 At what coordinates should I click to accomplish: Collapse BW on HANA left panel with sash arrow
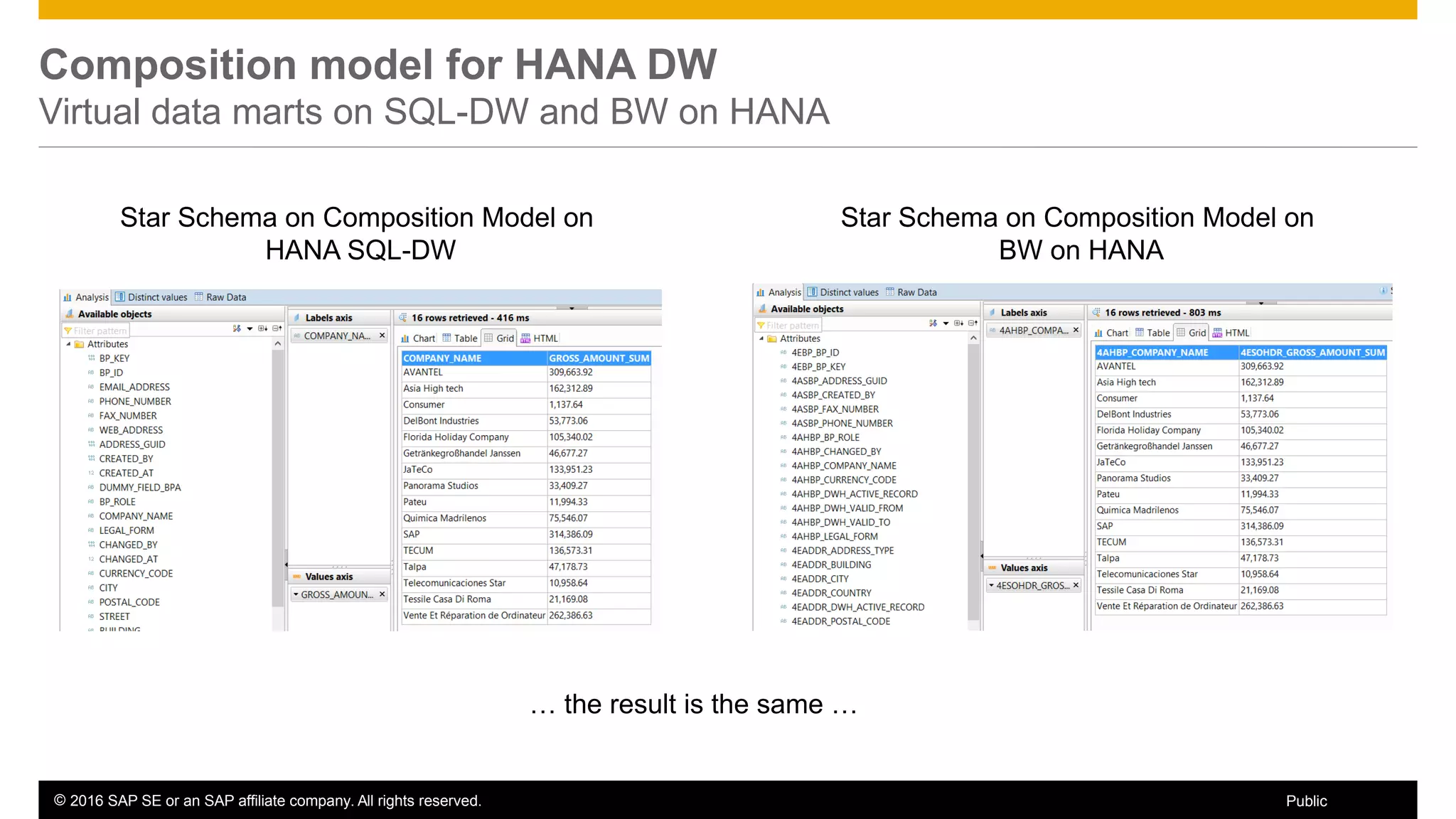pyautogui.click(x=981, y=556)
